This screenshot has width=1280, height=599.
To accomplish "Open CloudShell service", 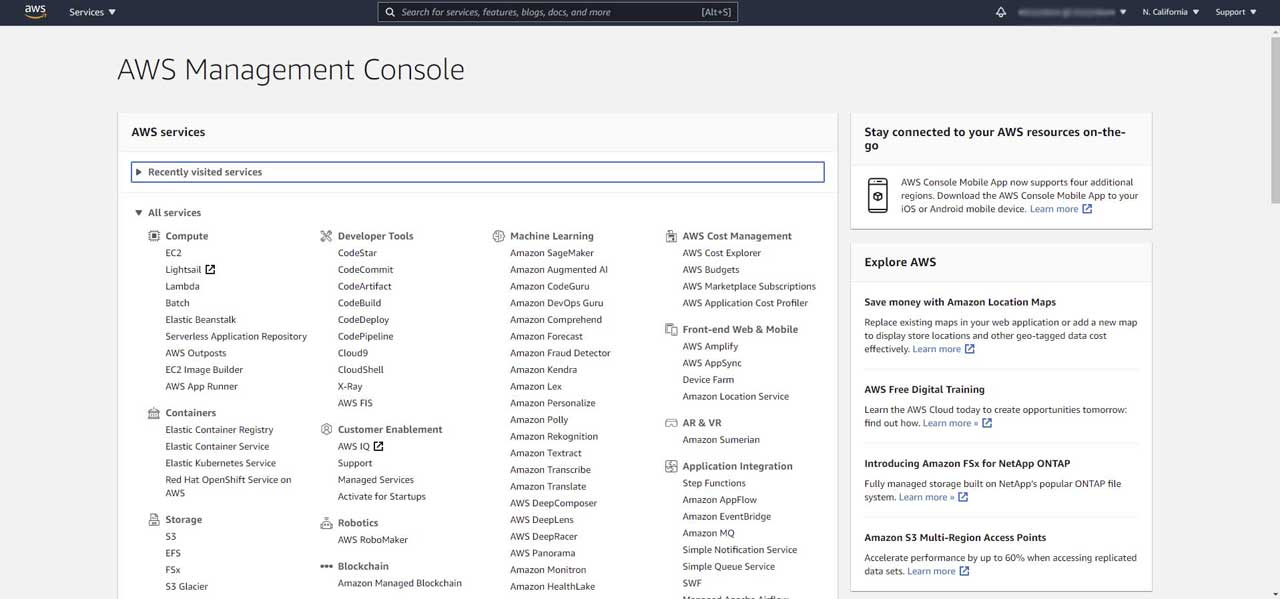I will click(361, 370).
